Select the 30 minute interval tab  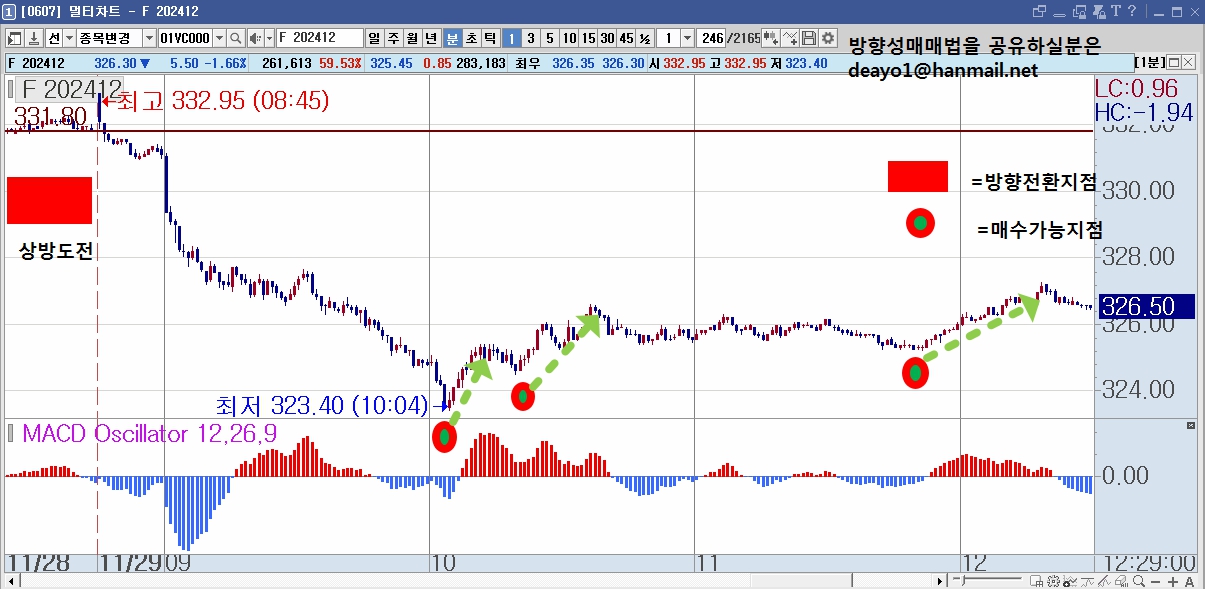point(607,38)
